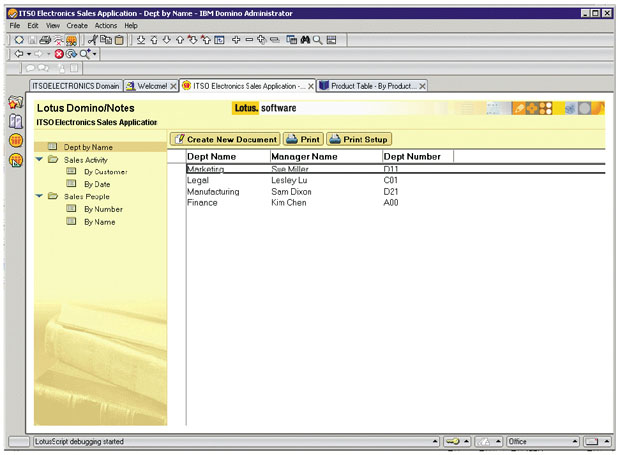Switch to the ITSOELECTRONICS Domain tab
The width and height of the screenshot is (620, 455).
coord(76,86)
